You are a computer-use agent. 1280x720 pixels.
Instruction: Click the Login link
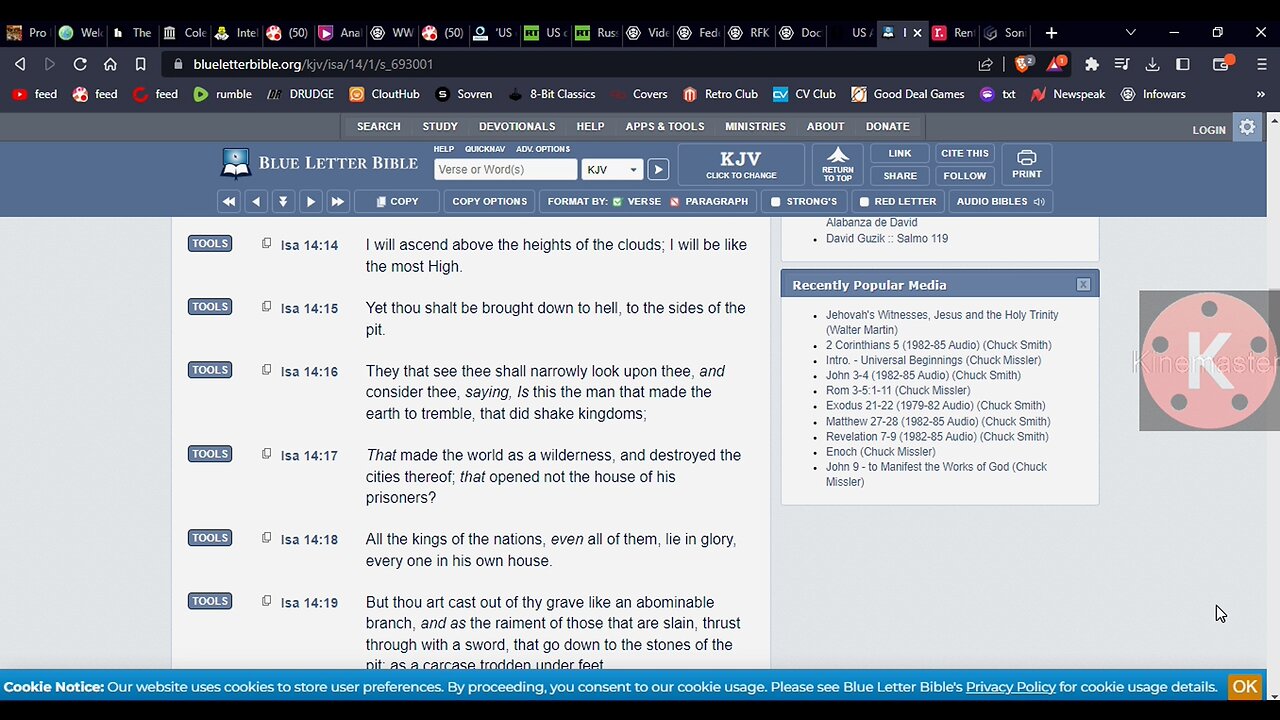[1209, 130]
